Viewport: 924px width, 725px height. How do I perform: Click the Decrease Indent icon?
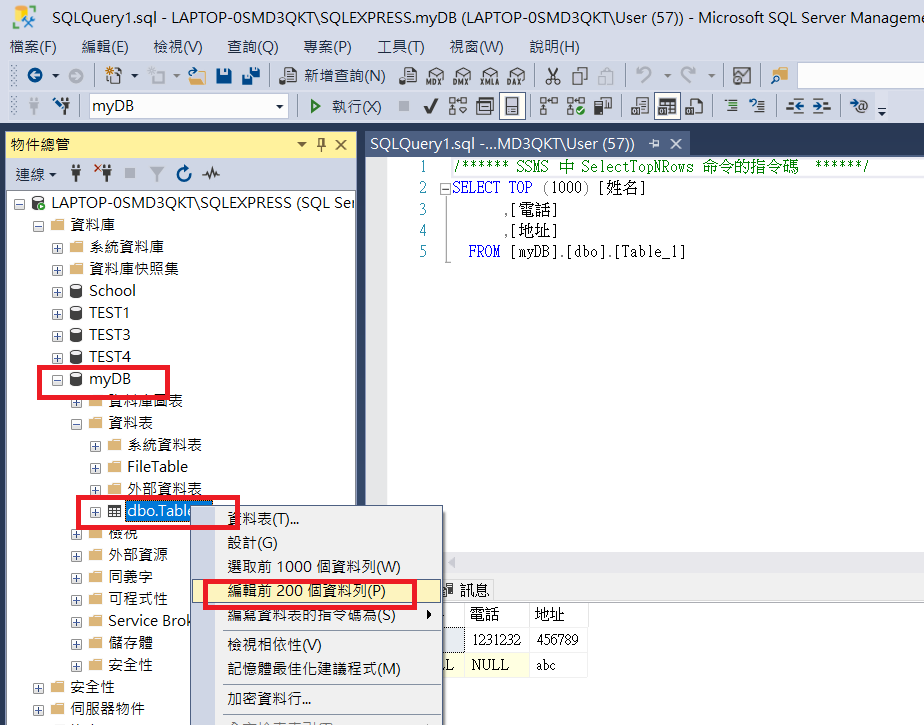pos(795,107)
